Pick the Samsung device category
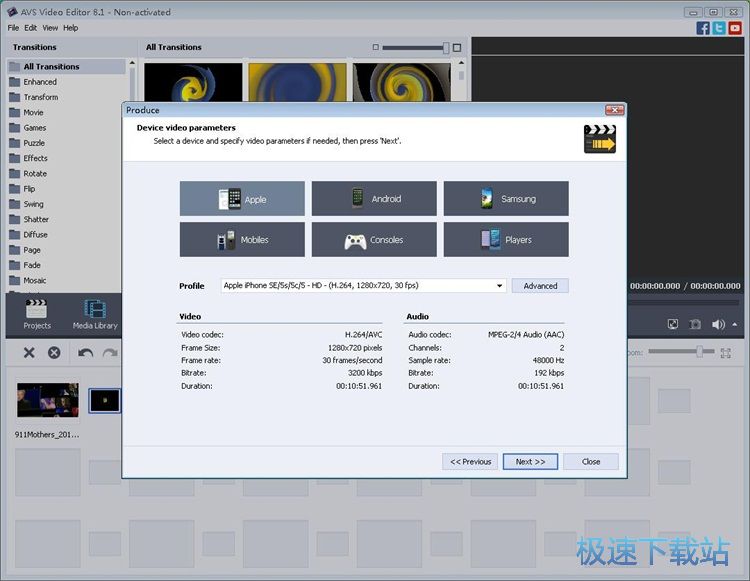Image resolution: width=750 pixels, height=581 pixels. coord(506,198)
